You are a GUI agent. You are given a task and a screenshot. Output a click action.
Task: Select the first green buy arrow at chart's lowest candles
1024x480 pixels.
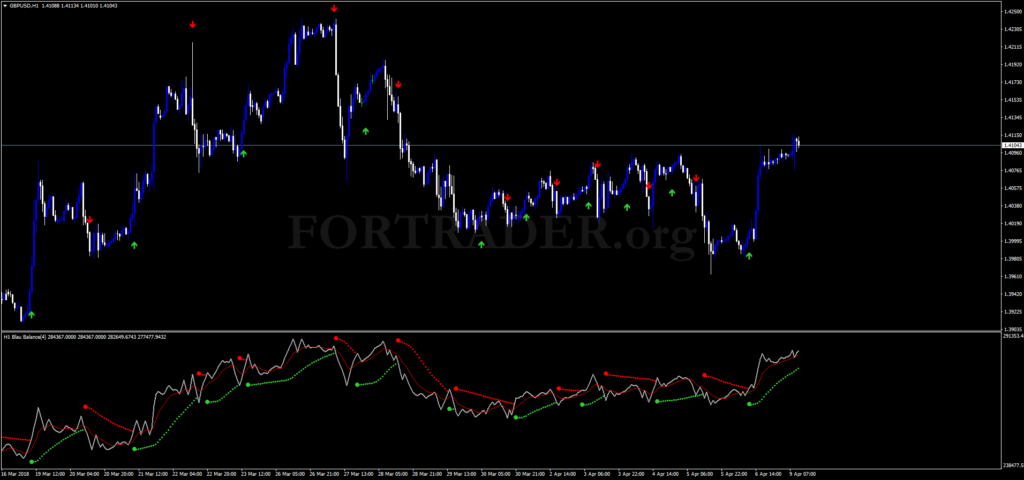[x=31, y=315]
